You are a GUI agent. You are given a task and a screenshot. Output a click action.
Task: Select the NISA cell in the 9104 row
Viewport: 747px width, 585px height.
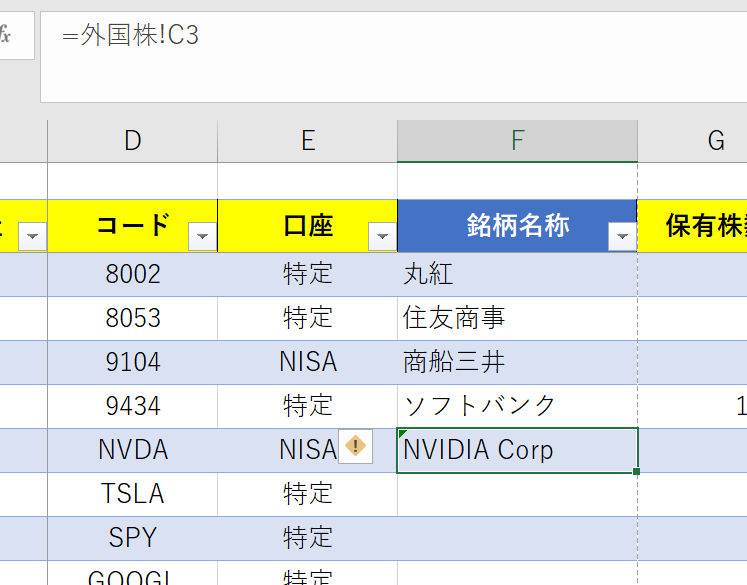point(308,362)
